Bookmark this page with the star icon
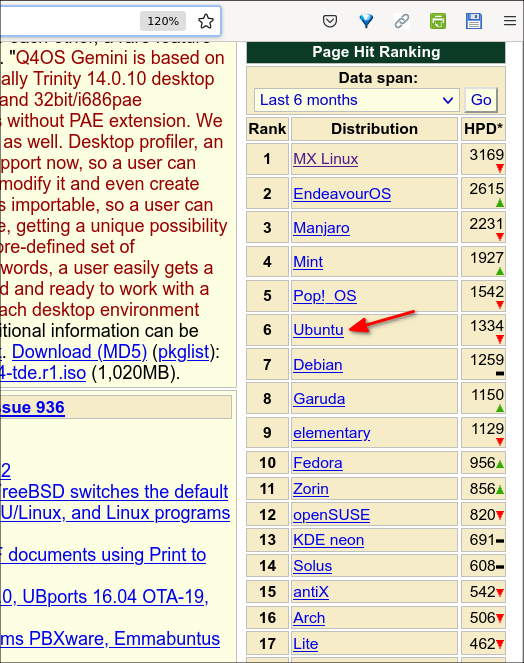This screenshot has width=524, height=663. 206,21
